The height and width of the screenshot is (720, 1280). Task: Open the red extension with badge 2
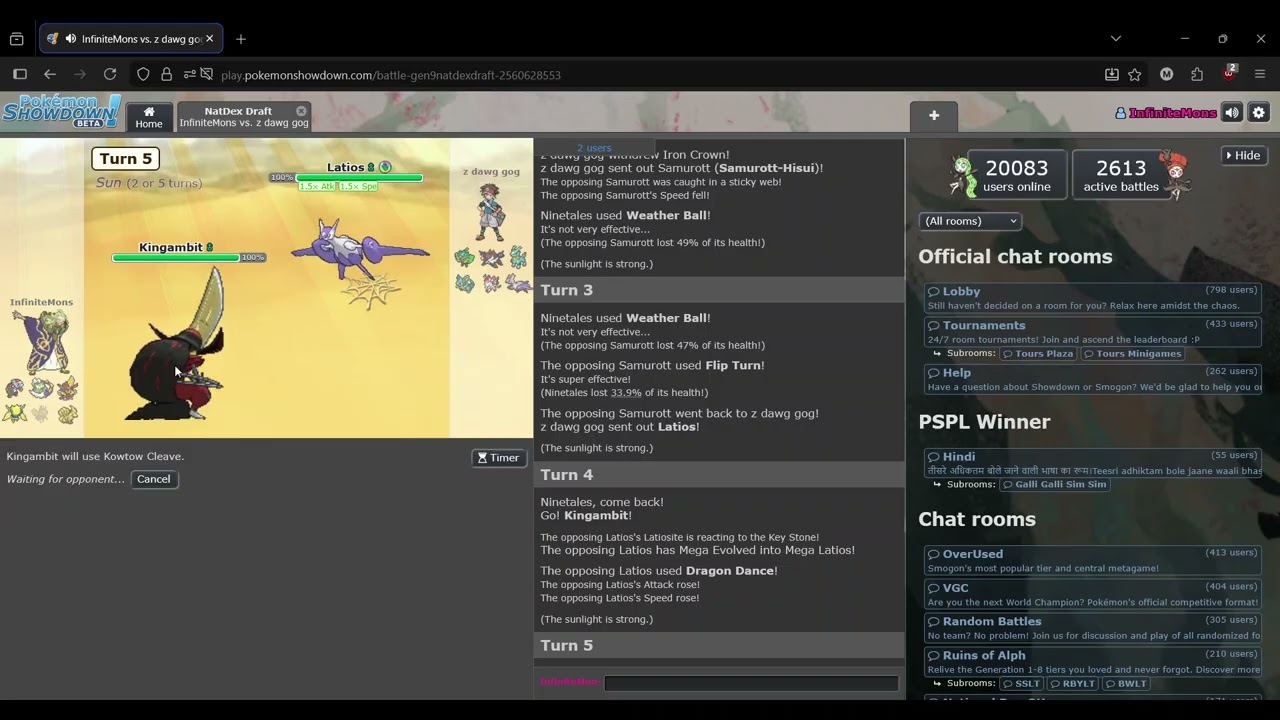(x=1229, y=73)
